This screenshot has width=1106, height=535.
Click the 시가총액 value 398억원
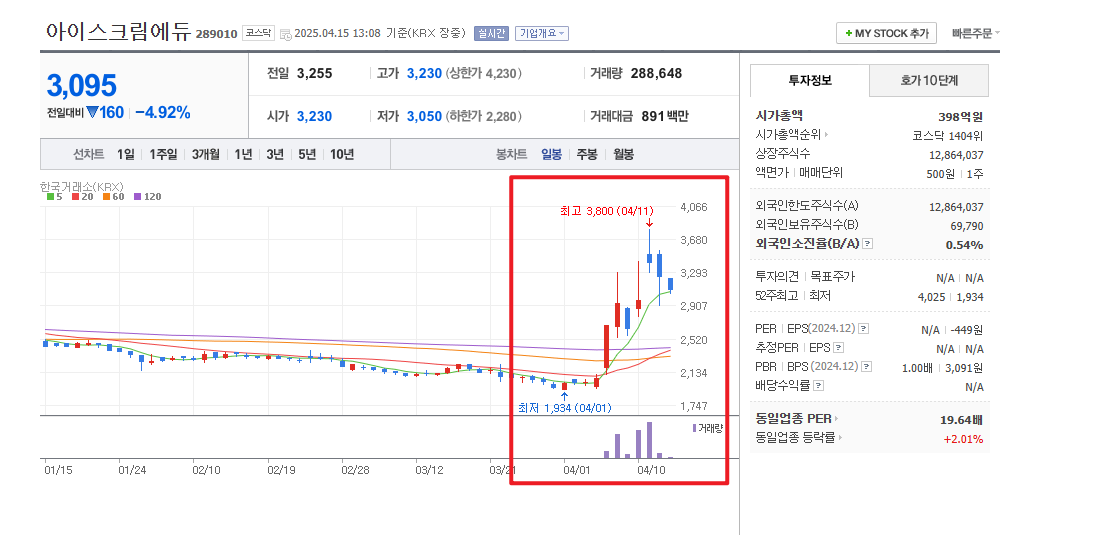959,116
